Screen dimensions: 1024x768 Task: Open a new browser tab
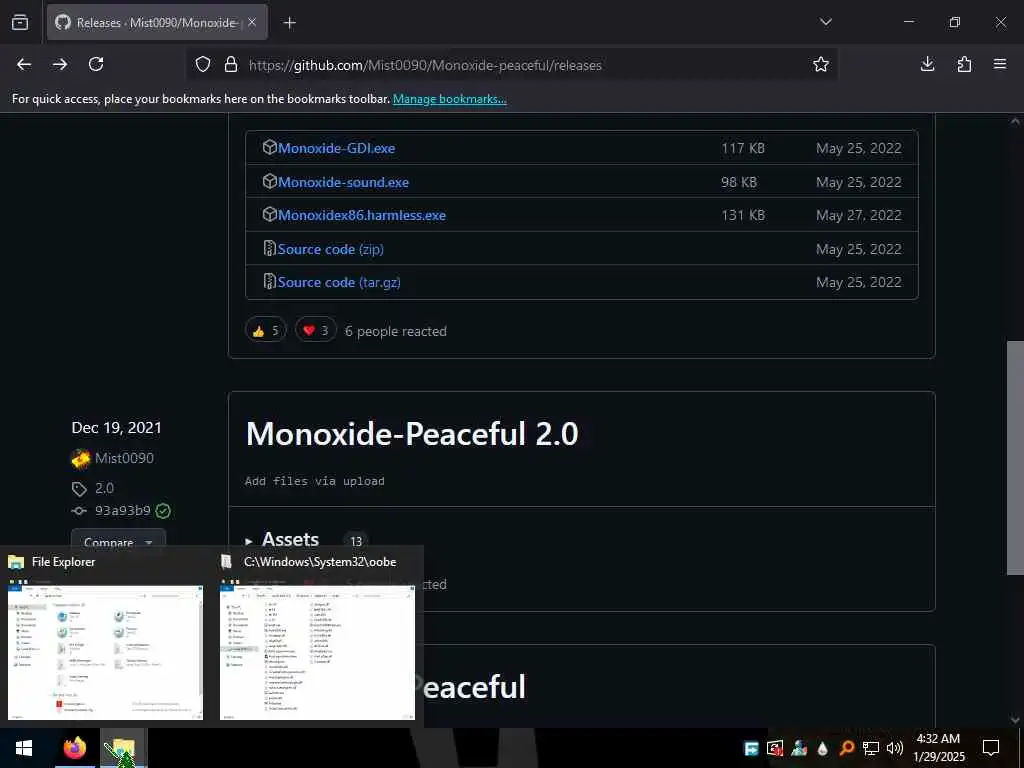tap(290, 23)
